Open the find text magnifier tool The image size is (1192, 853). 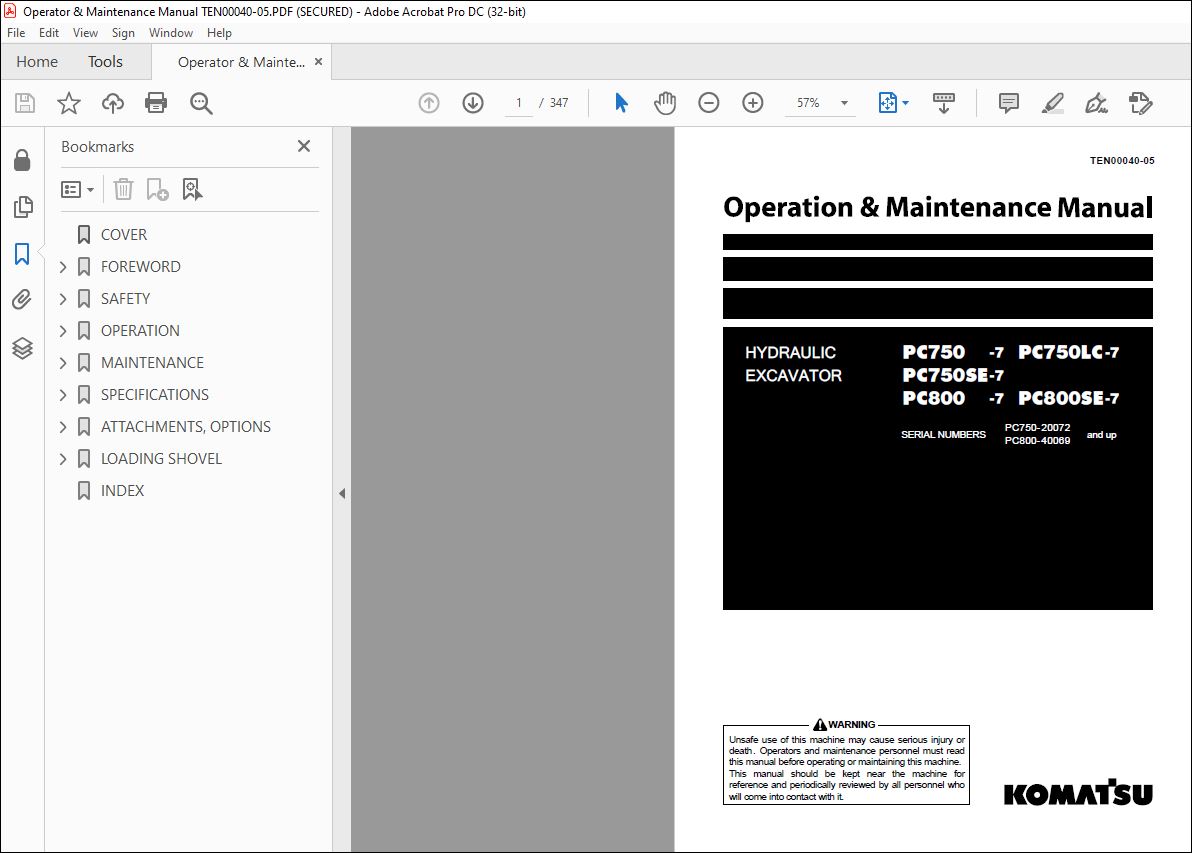[201, 103]
